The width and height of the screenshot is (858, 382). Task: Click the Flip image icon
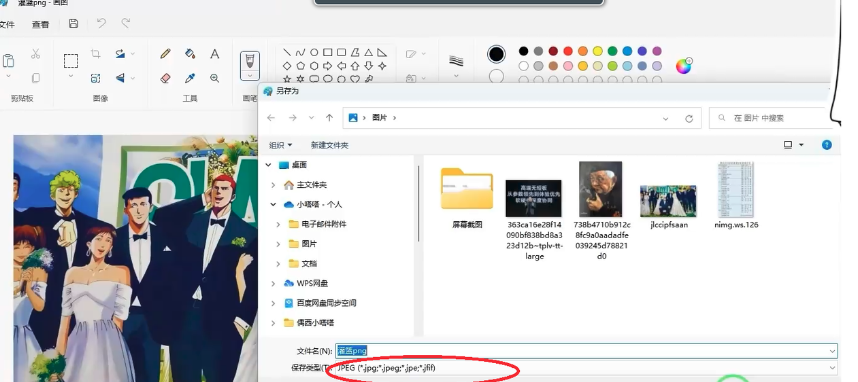coord(120,78)
